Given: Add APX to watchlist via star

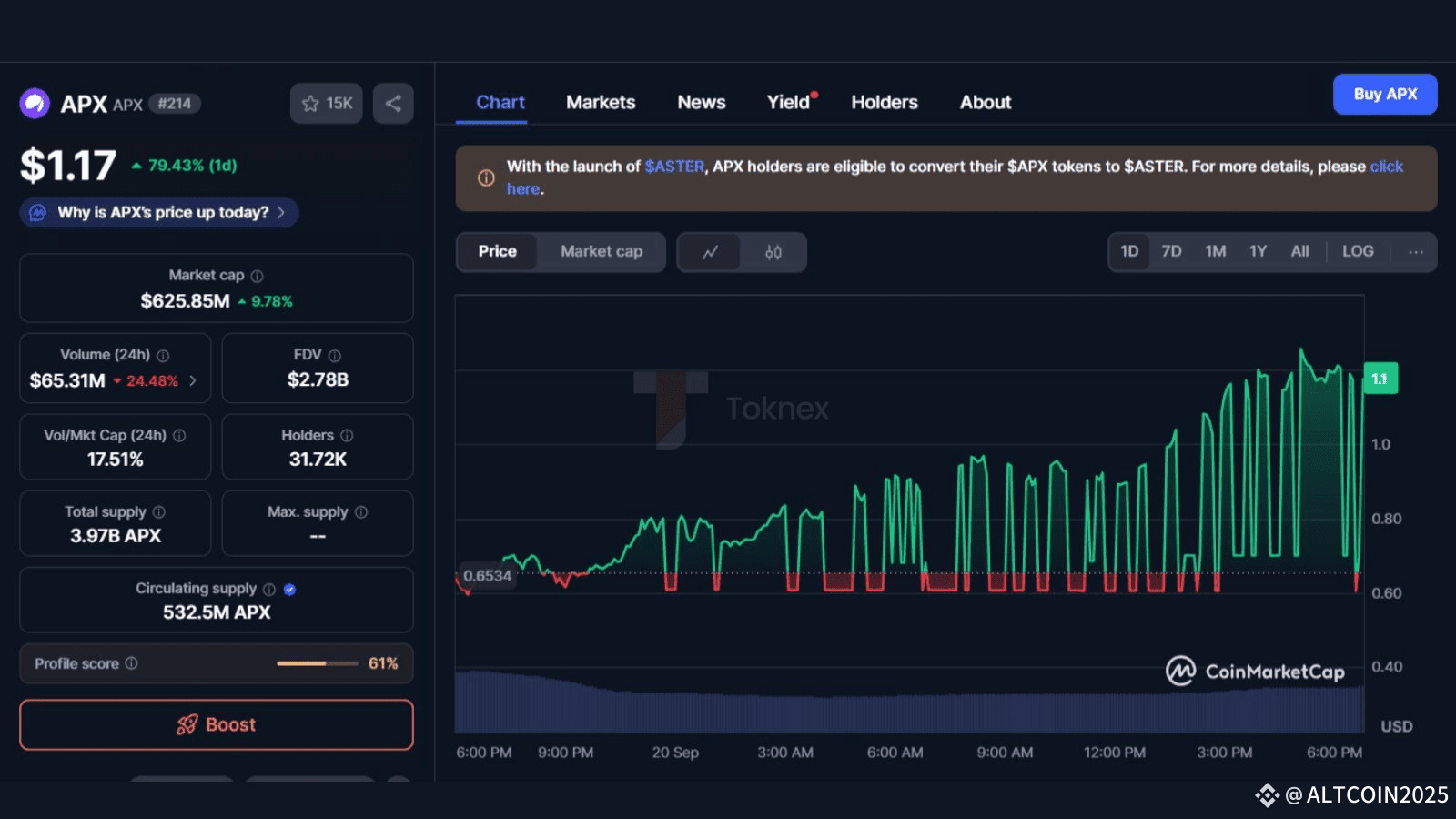Looking at the screenshot, I should point(327,104).
